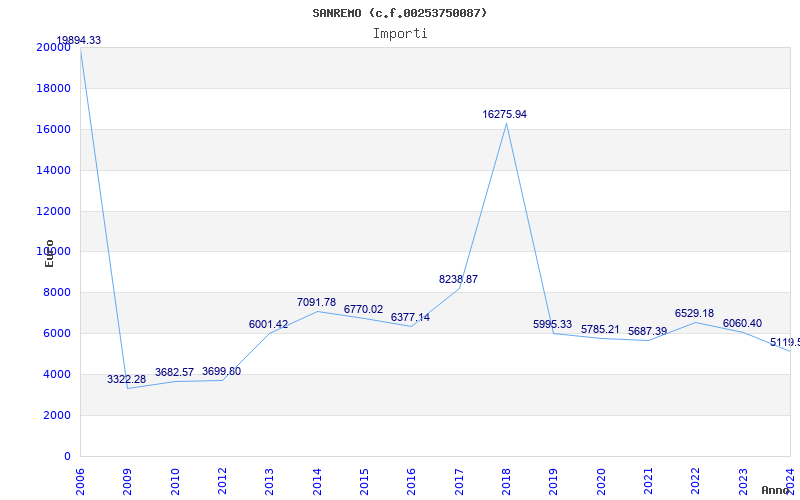The image size is (800, 500).
Task: Click the 8000 y-axis tick label
Action: (x=57, y=293)
